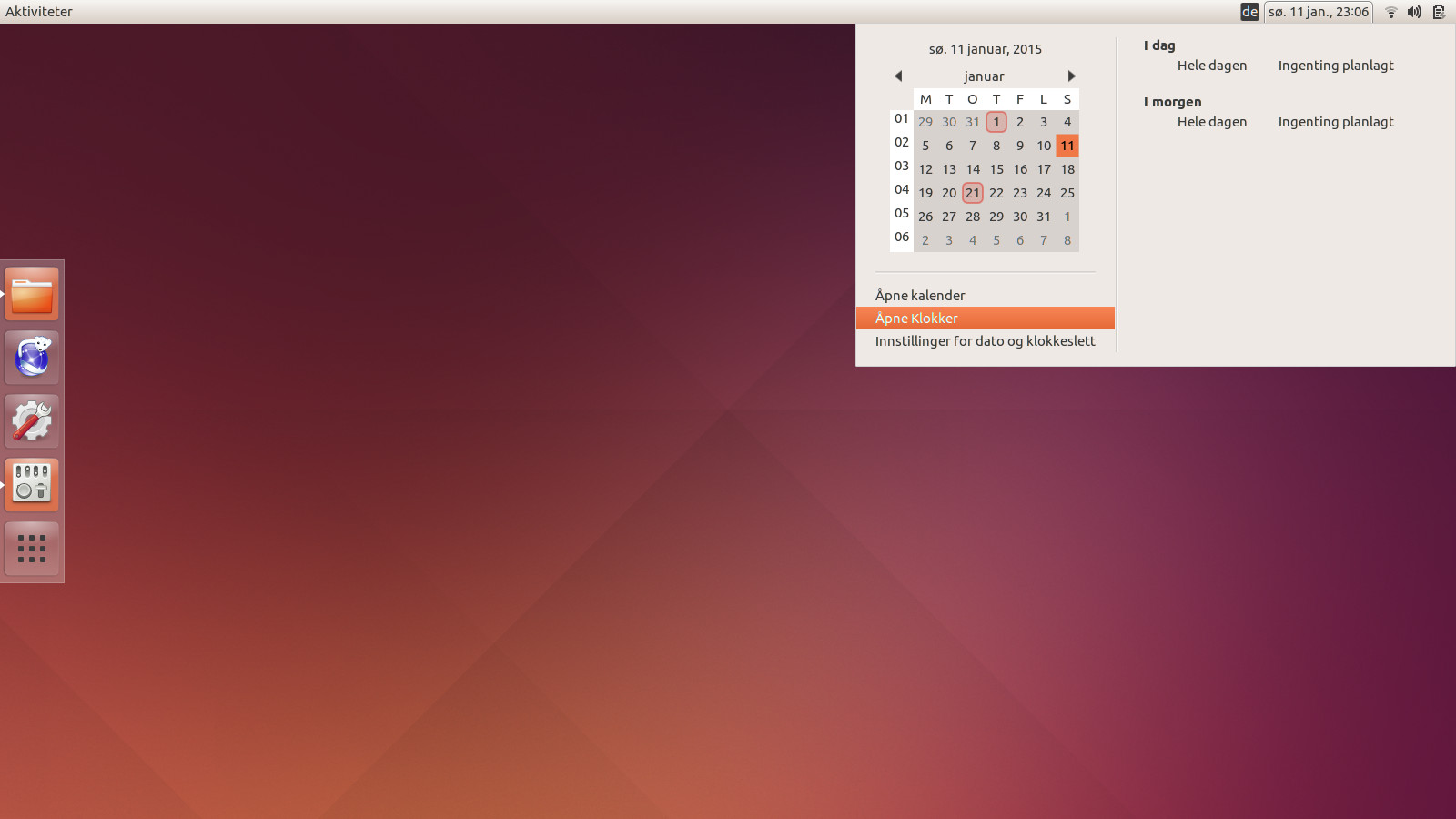Pick 19 January in calendar
Viewport: 1456px width, 819px height.
(925, 193)
